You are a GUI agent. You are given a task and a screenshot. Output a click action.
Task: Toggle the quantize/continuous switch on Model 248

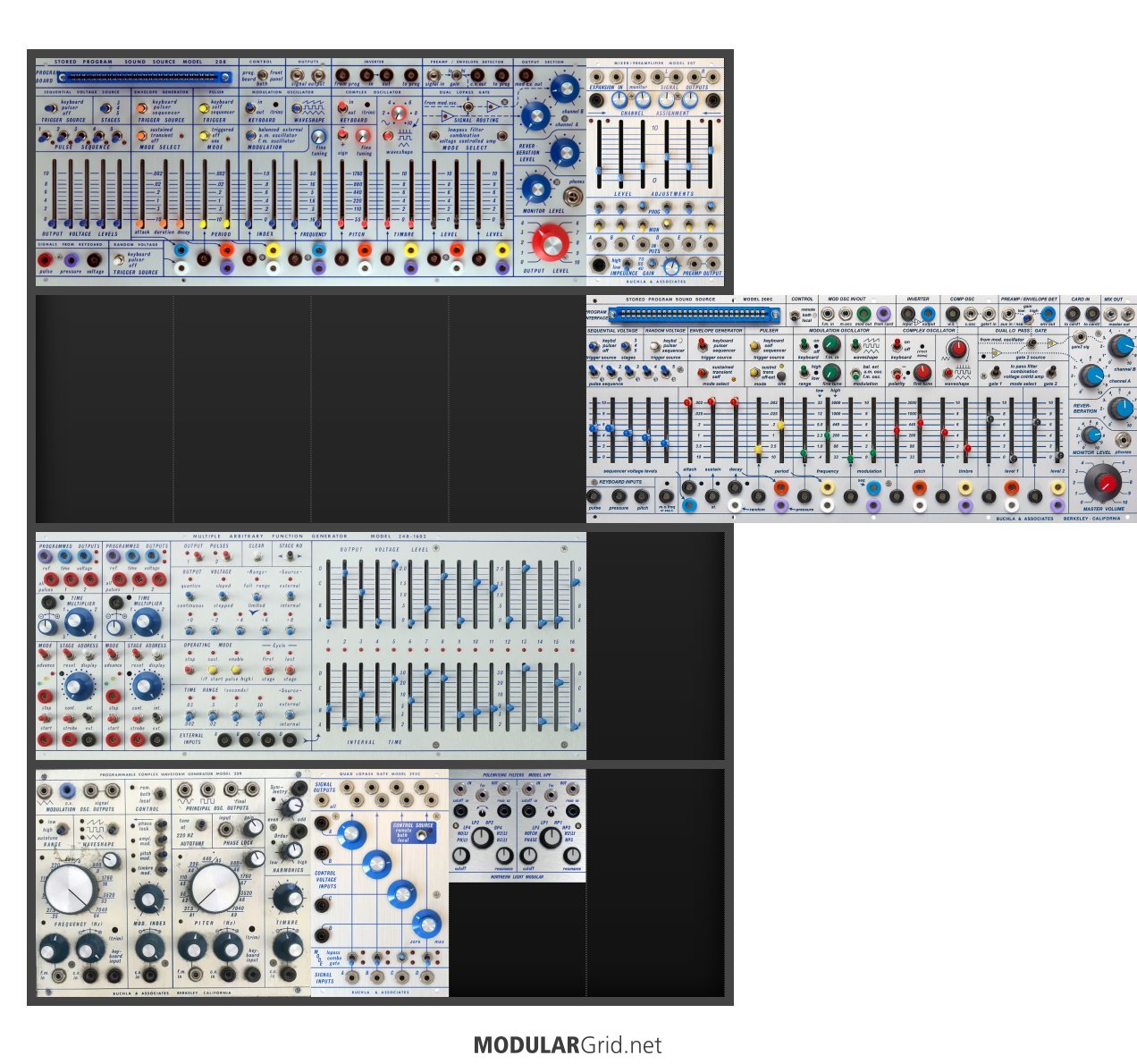point(190,595)
